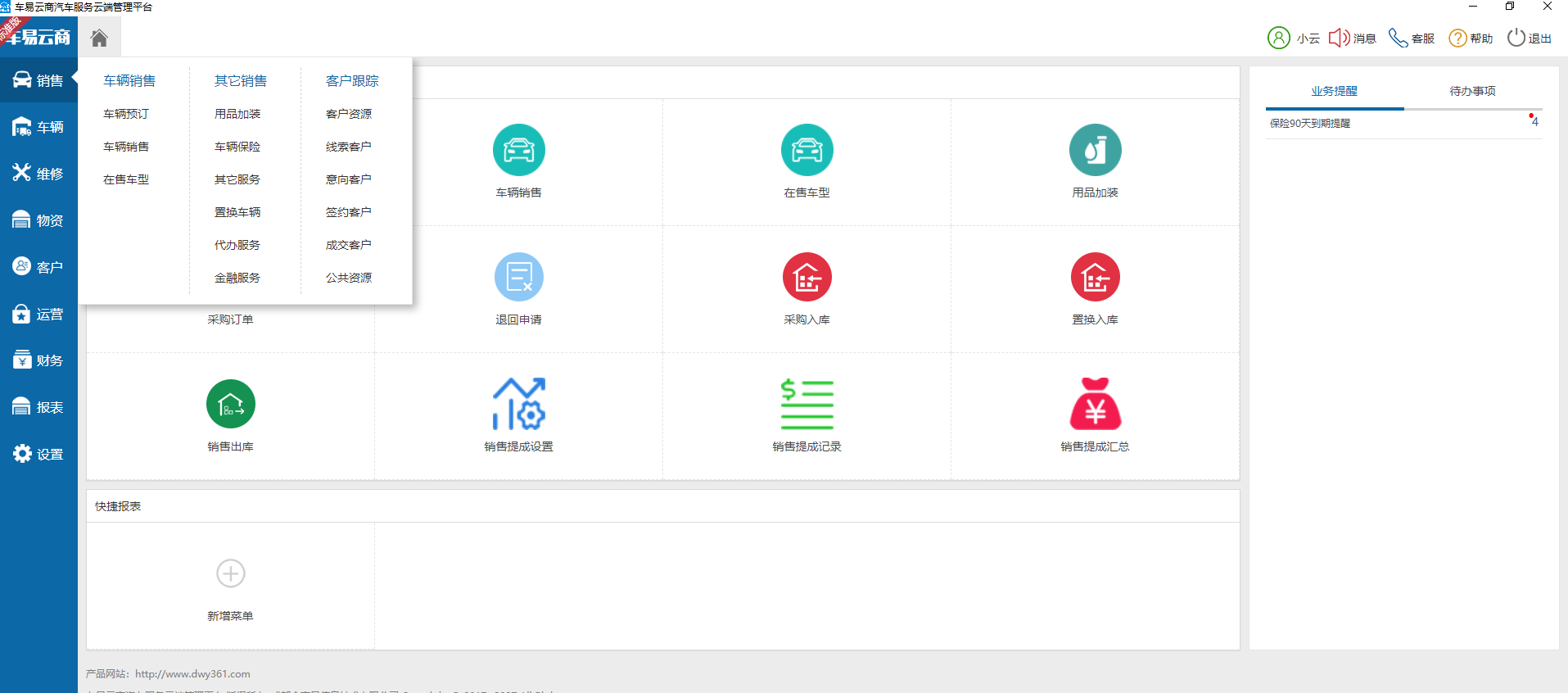Select 车辆保险 menu item

pos(237,147)
